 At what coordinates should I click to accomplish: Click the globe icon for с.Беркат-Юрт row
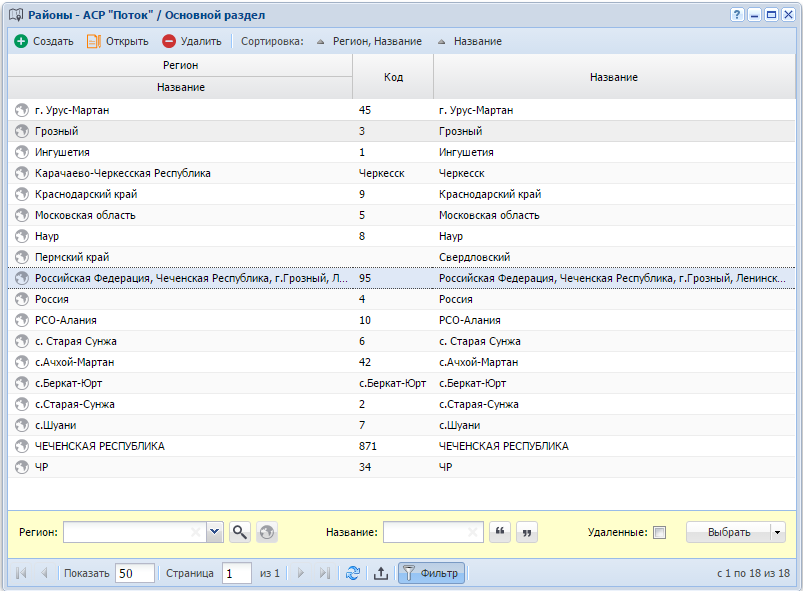(22, 383)
